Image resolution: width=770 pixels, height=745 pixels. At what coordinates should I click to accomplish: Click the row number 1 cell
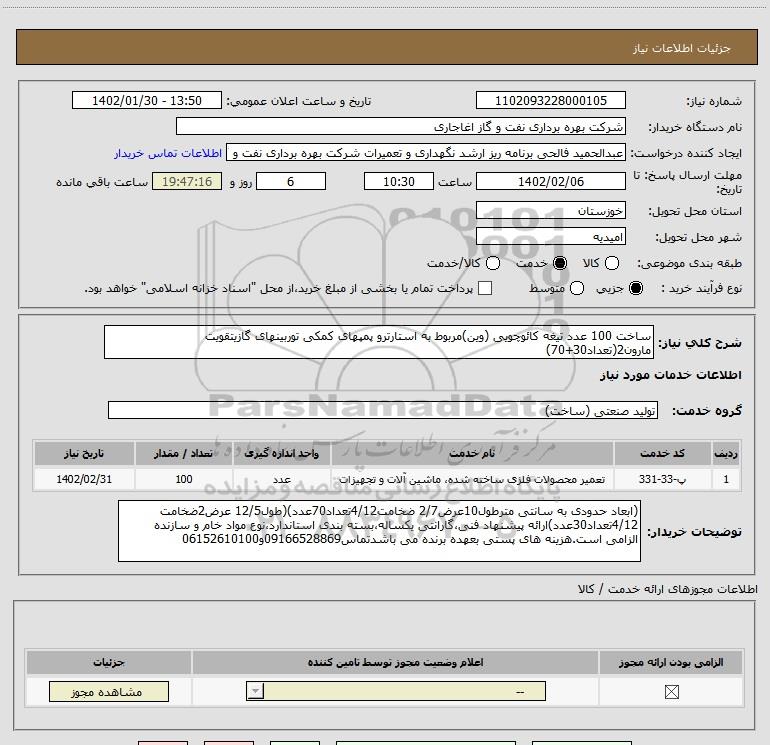pos(725,479)
